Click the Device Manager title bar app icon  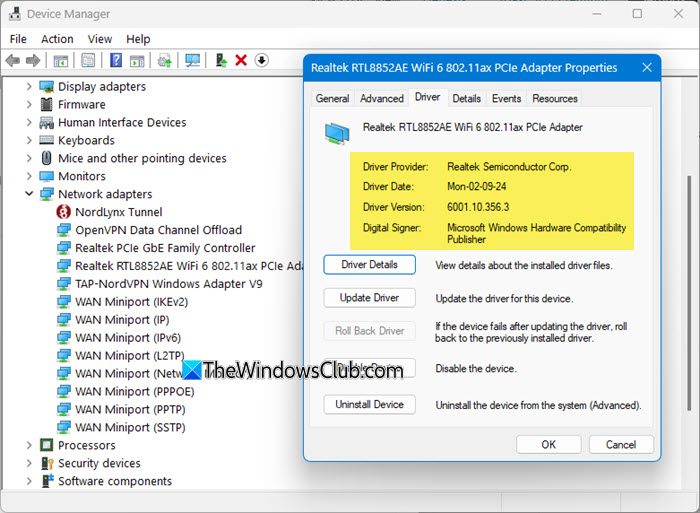[15, 13]
